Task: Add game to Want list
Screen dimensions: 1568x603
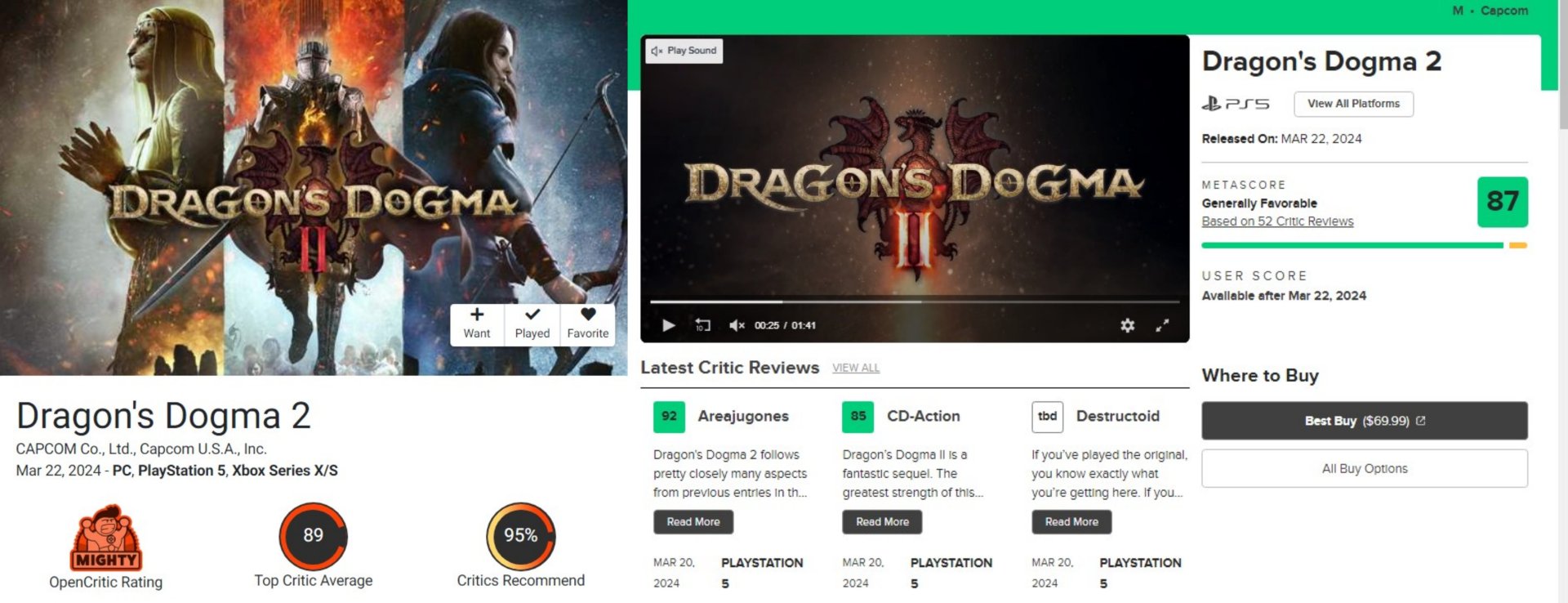Action: [x=477, y=324]
